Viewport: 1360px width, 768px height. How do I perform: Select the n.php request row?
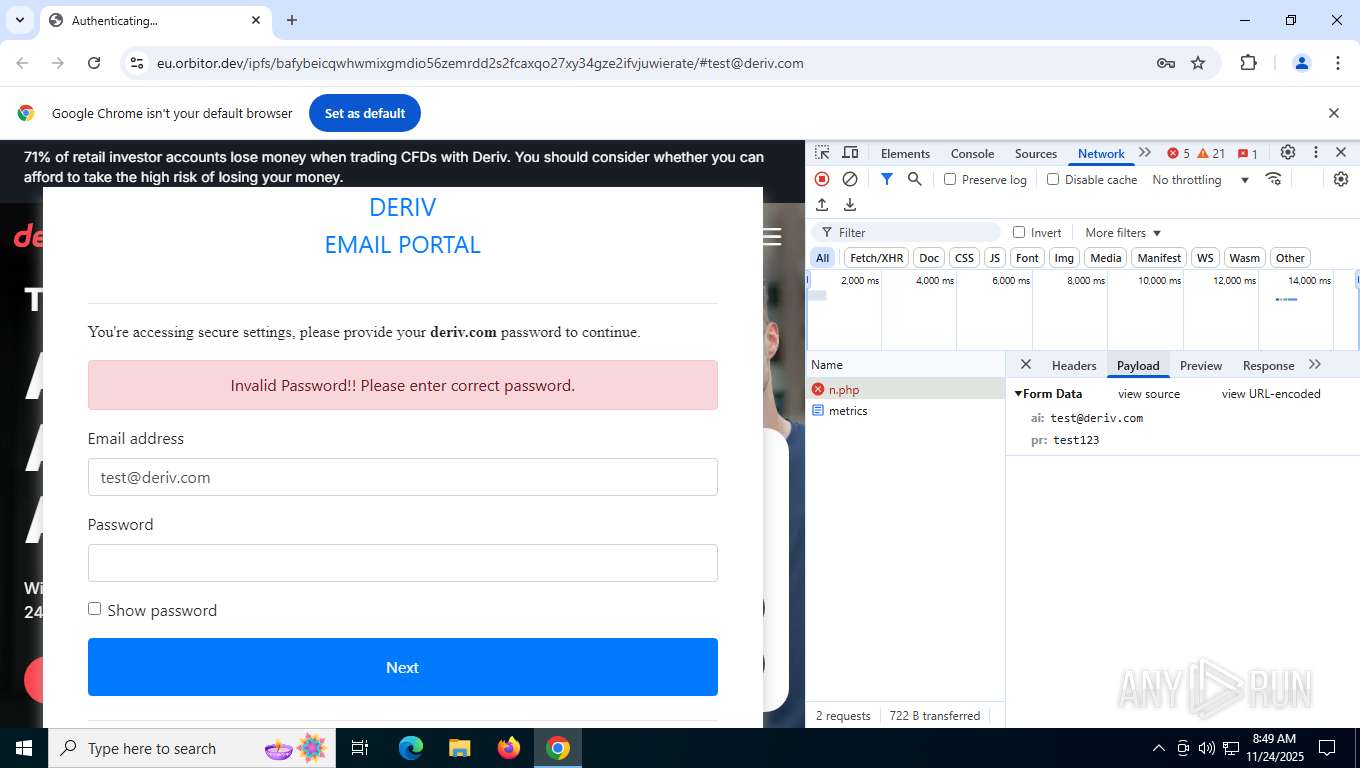[906, 390]
